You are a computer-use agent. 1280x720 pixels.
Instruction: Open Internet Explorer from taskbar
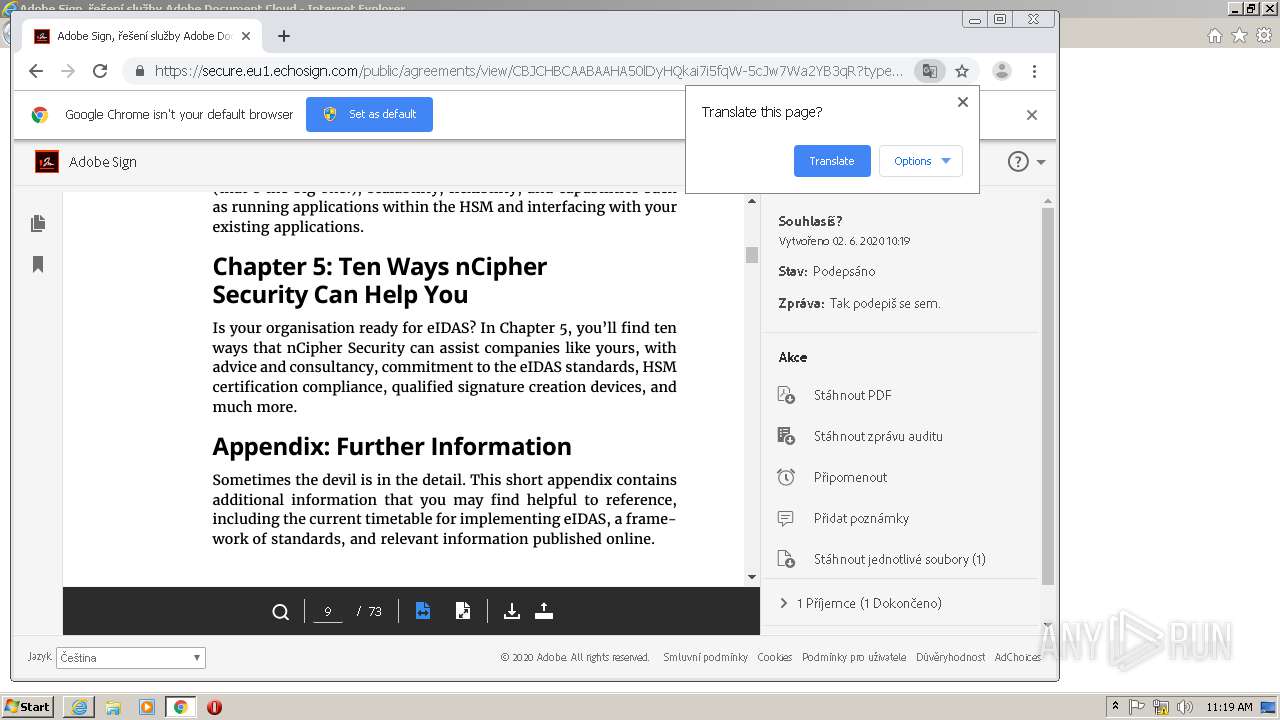tap(79, 707)
